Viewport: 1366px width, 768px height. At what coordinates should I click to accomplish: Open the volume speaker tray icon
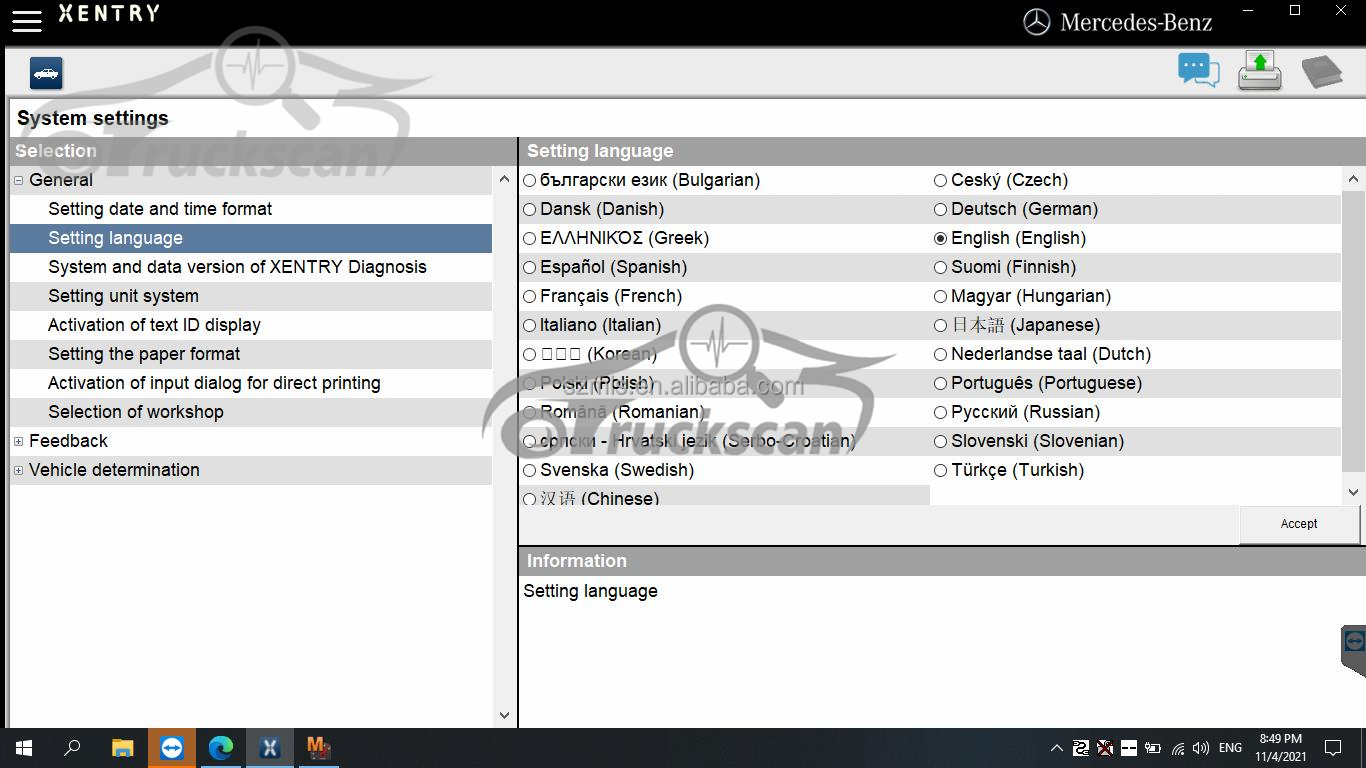(x=1201, y=748)
